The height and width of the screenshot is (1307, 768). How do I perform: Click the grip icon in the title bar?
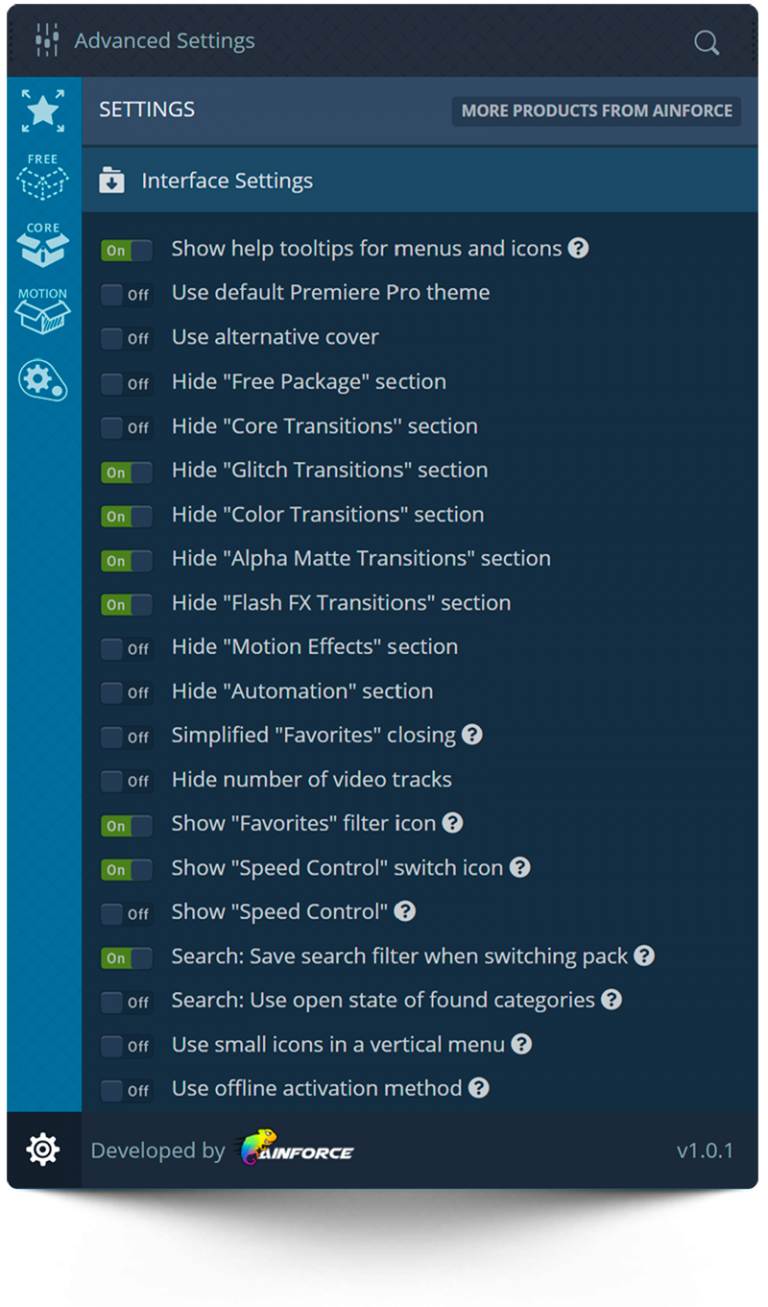pyautogui.click(x=46, y=40)
